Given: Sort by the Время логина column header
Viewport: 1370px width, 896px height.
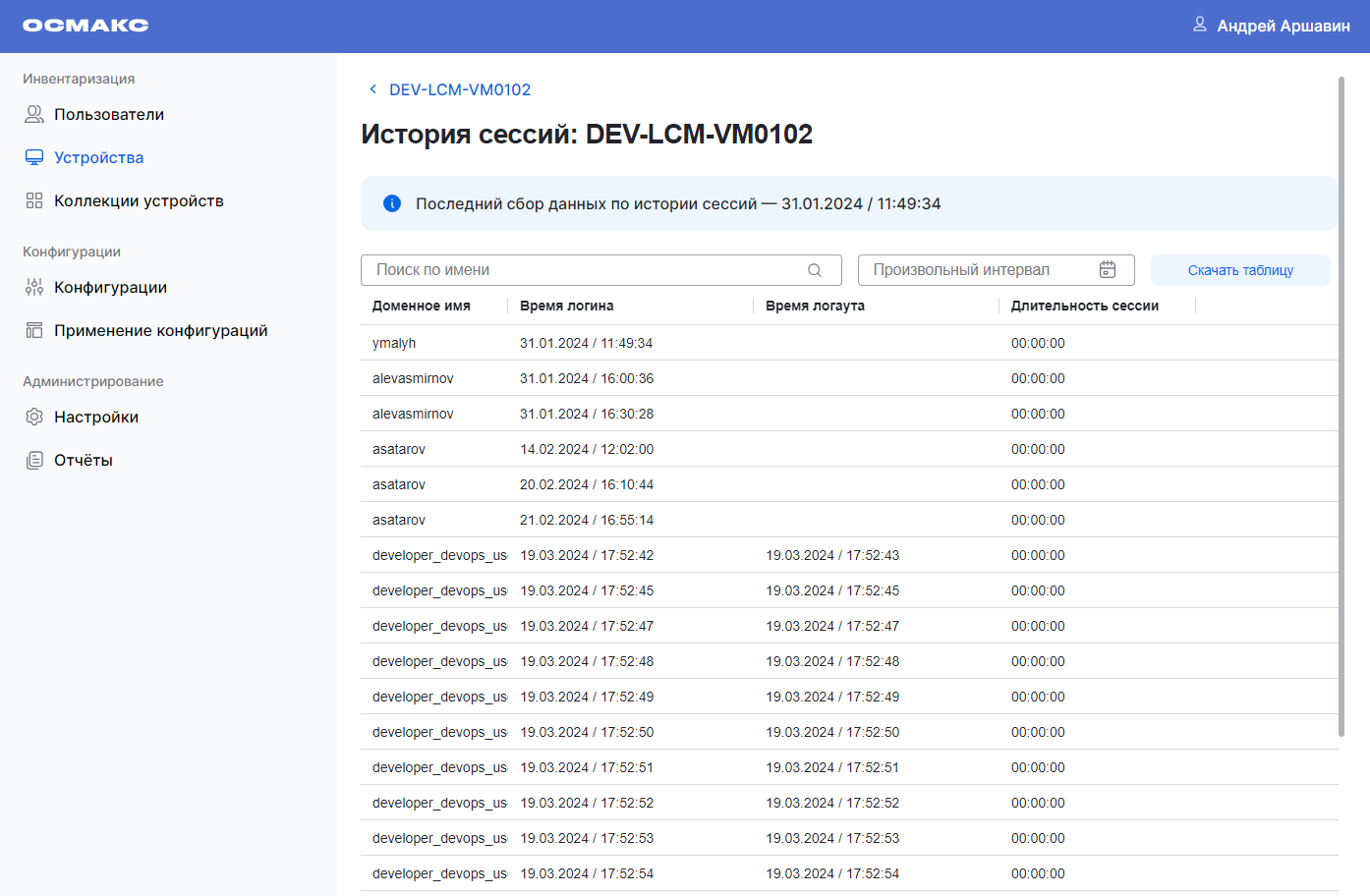Looking at the screenshot, I should 567,306.
